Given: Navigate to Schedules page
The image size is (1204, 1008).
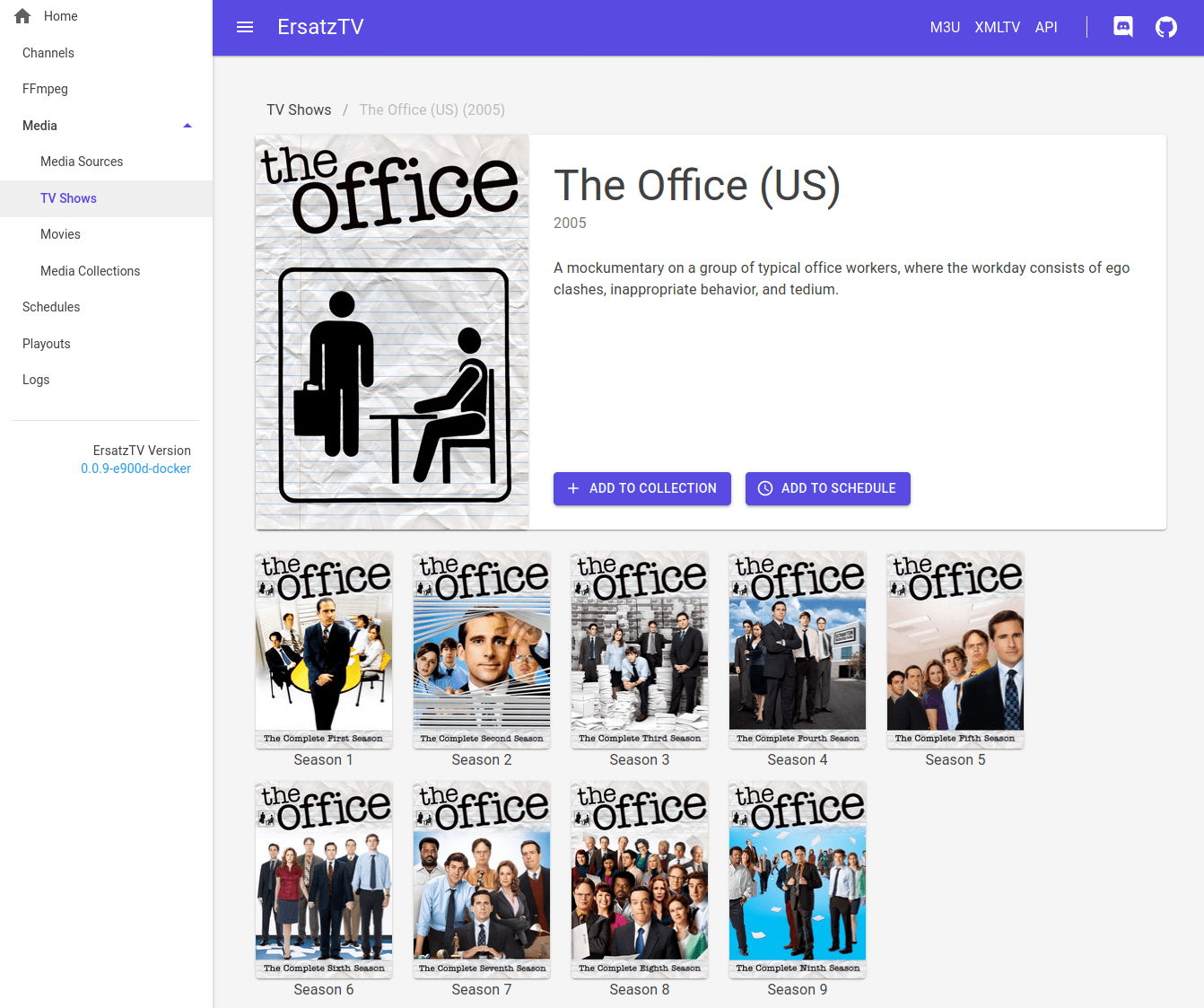Looking at the screenshot, I should (x=106, y=307).
